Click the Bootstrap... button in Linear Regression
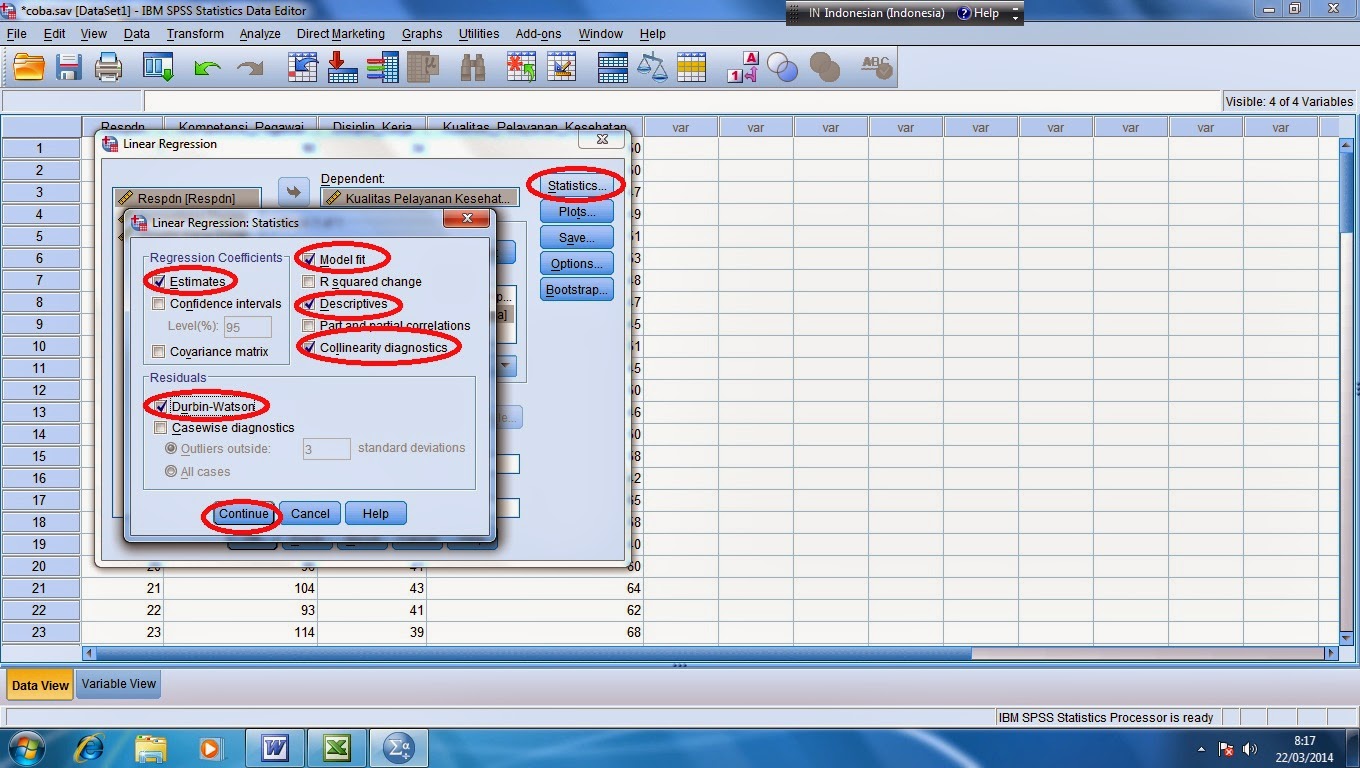This screenshot has height=768, width=1360. click(577, 290)
